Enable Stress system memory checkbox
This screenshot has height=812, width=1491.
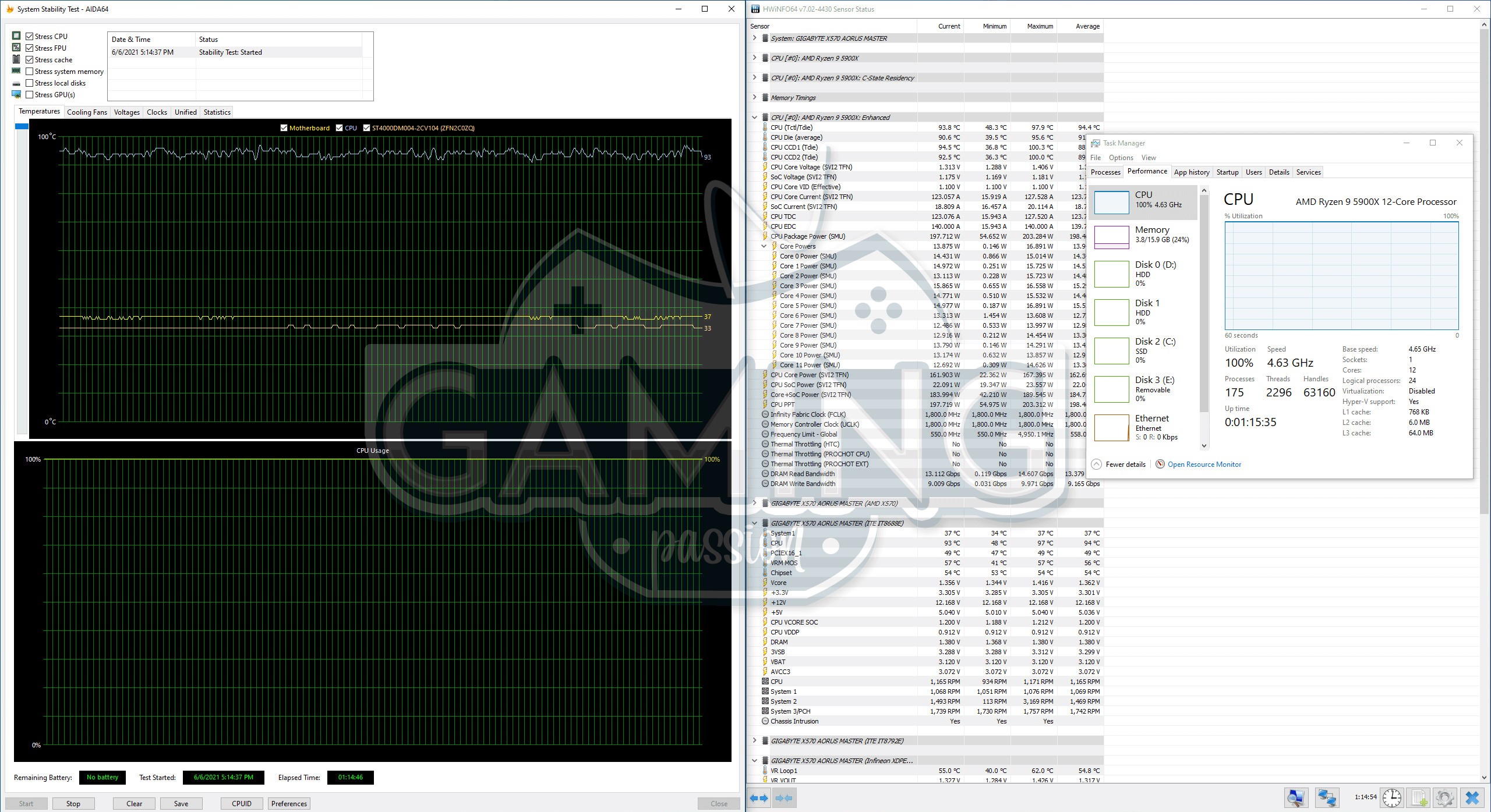[30, 72]
